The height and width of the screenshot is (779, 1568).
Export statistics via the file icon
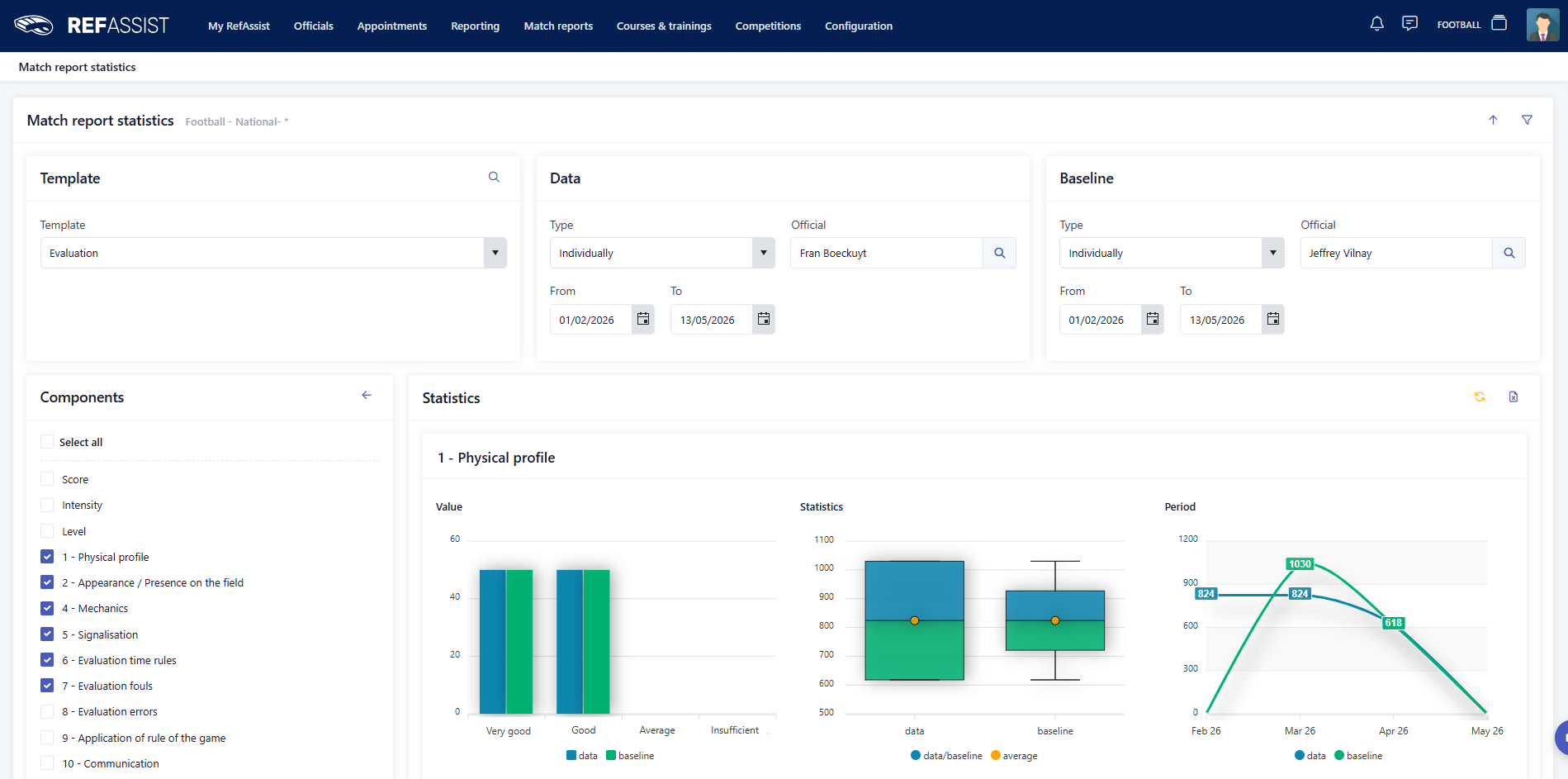[1514, 397]
